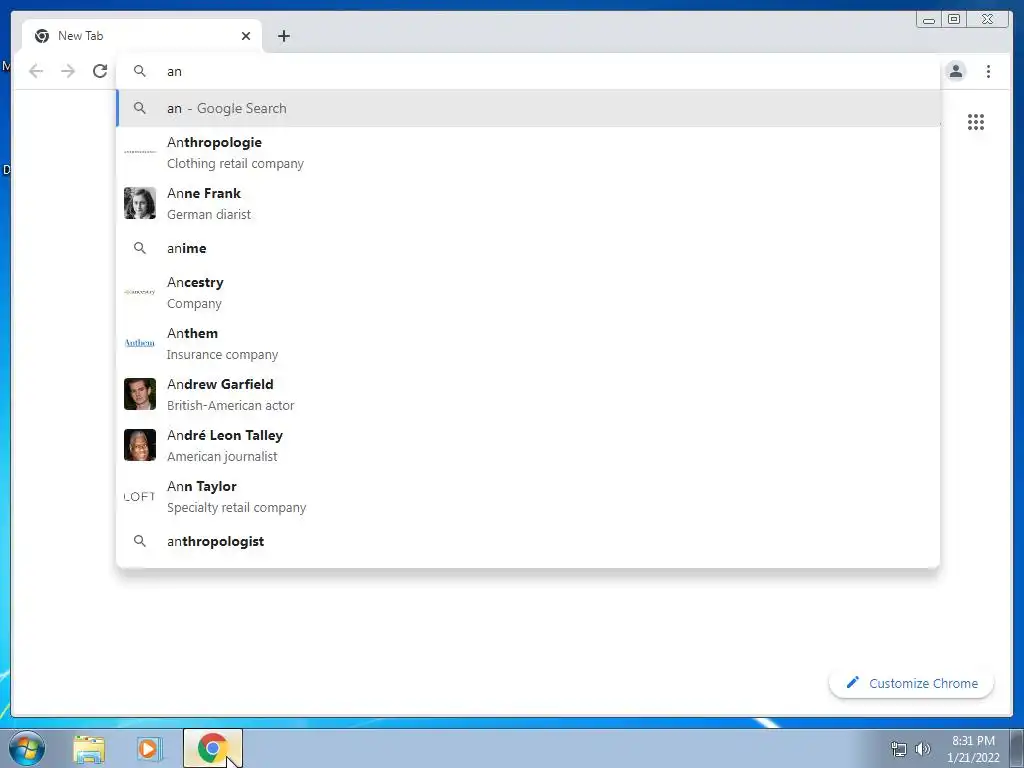Click the forward navigation arrow

click(x=68, y=71)
